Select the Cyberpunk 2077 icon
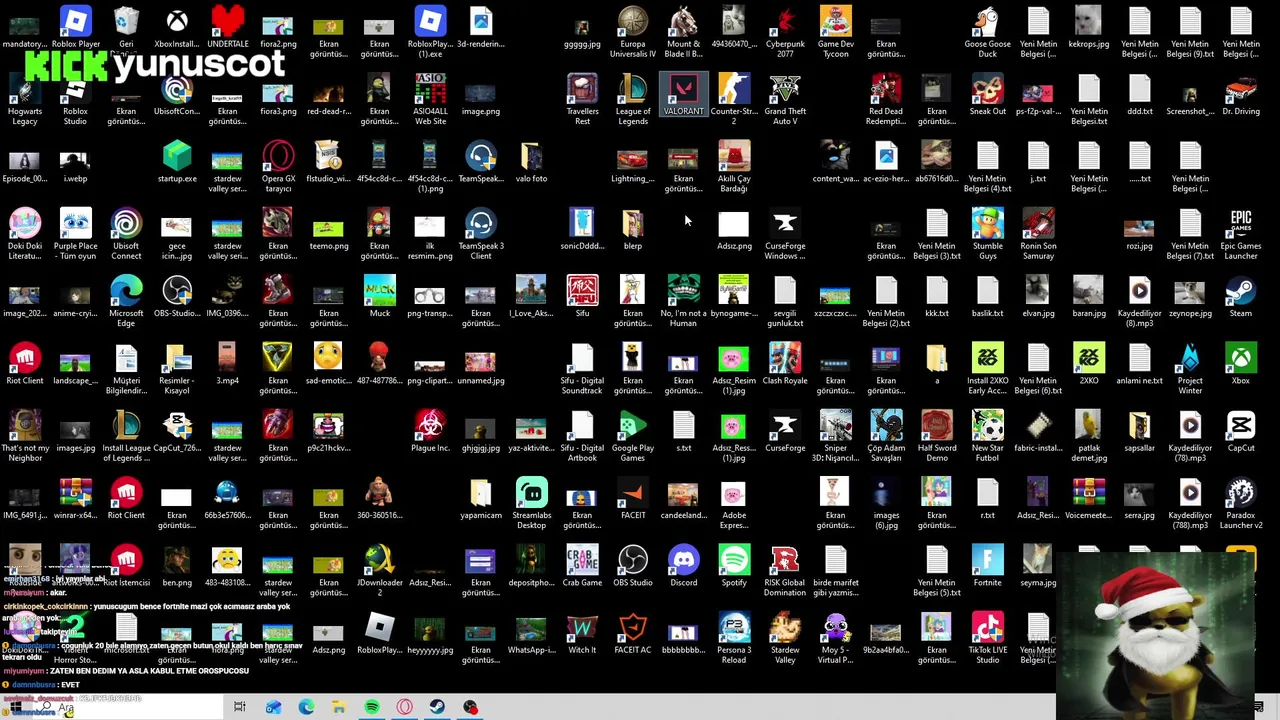The height and width of the screenshot is (720, 1280). pos(785,32)
